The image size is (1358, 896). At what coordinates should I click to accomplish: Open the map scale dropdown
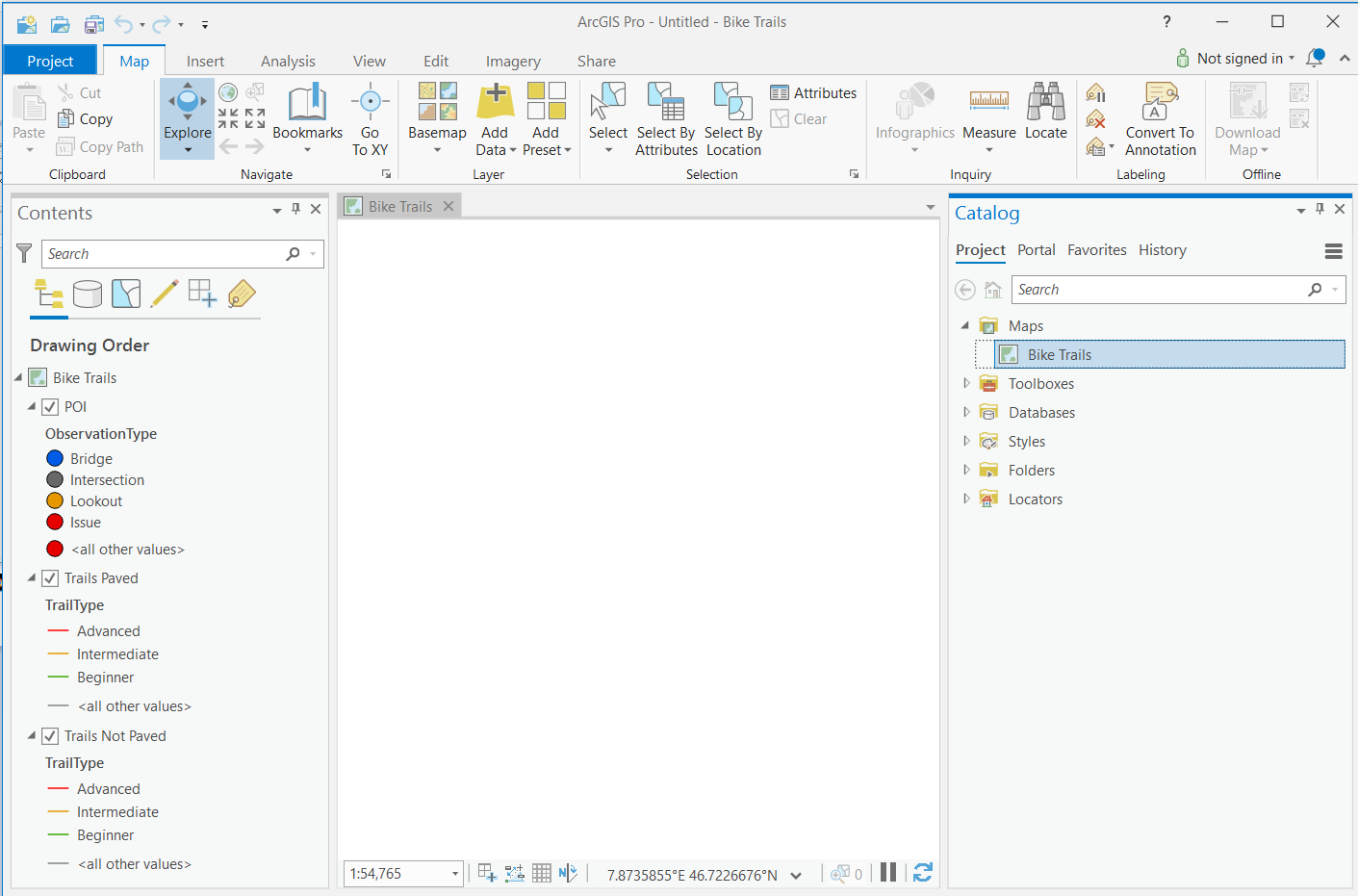point(455,874)
